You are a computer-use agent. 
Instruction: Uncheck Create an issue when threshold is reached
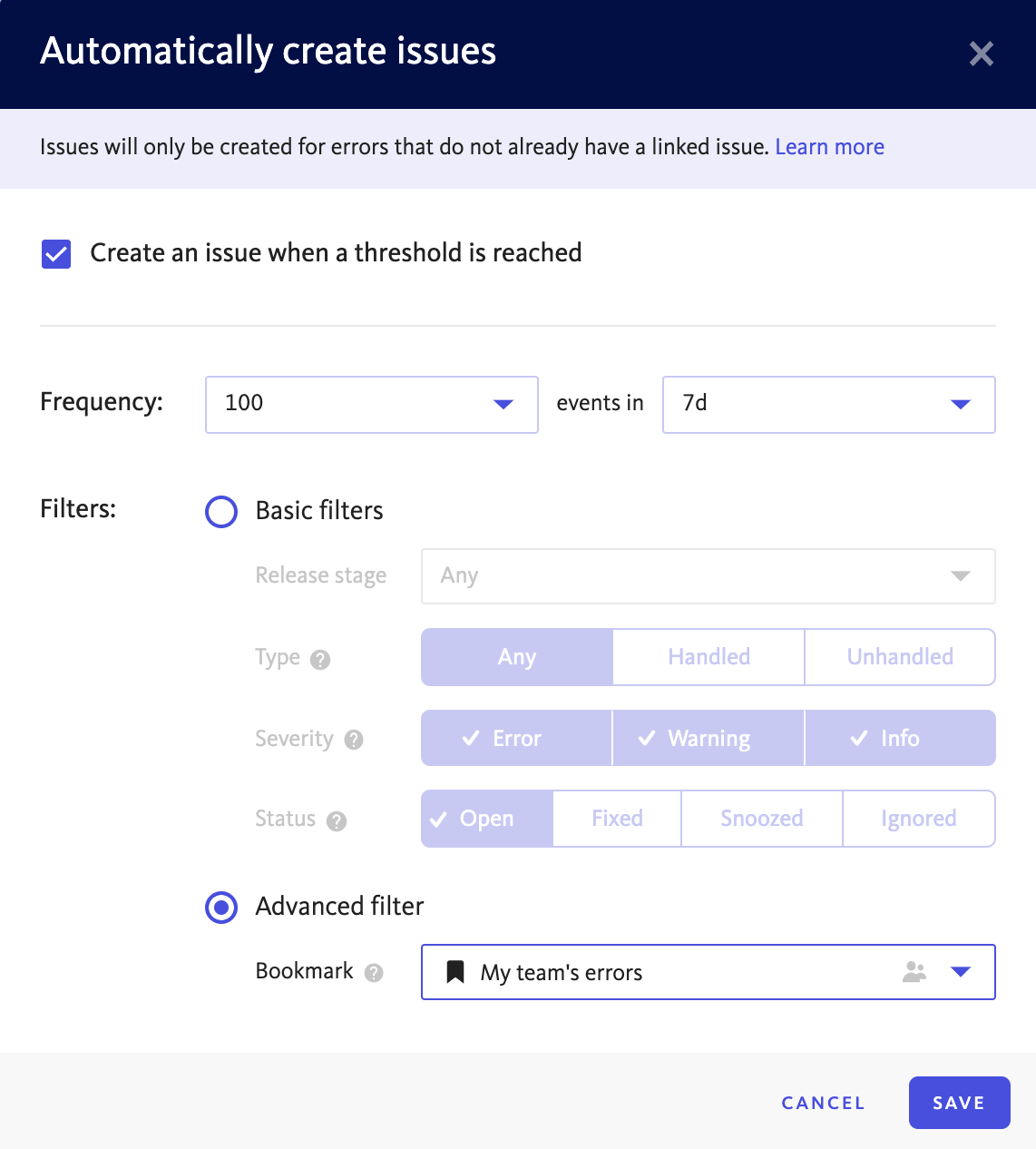click(56, 254)
